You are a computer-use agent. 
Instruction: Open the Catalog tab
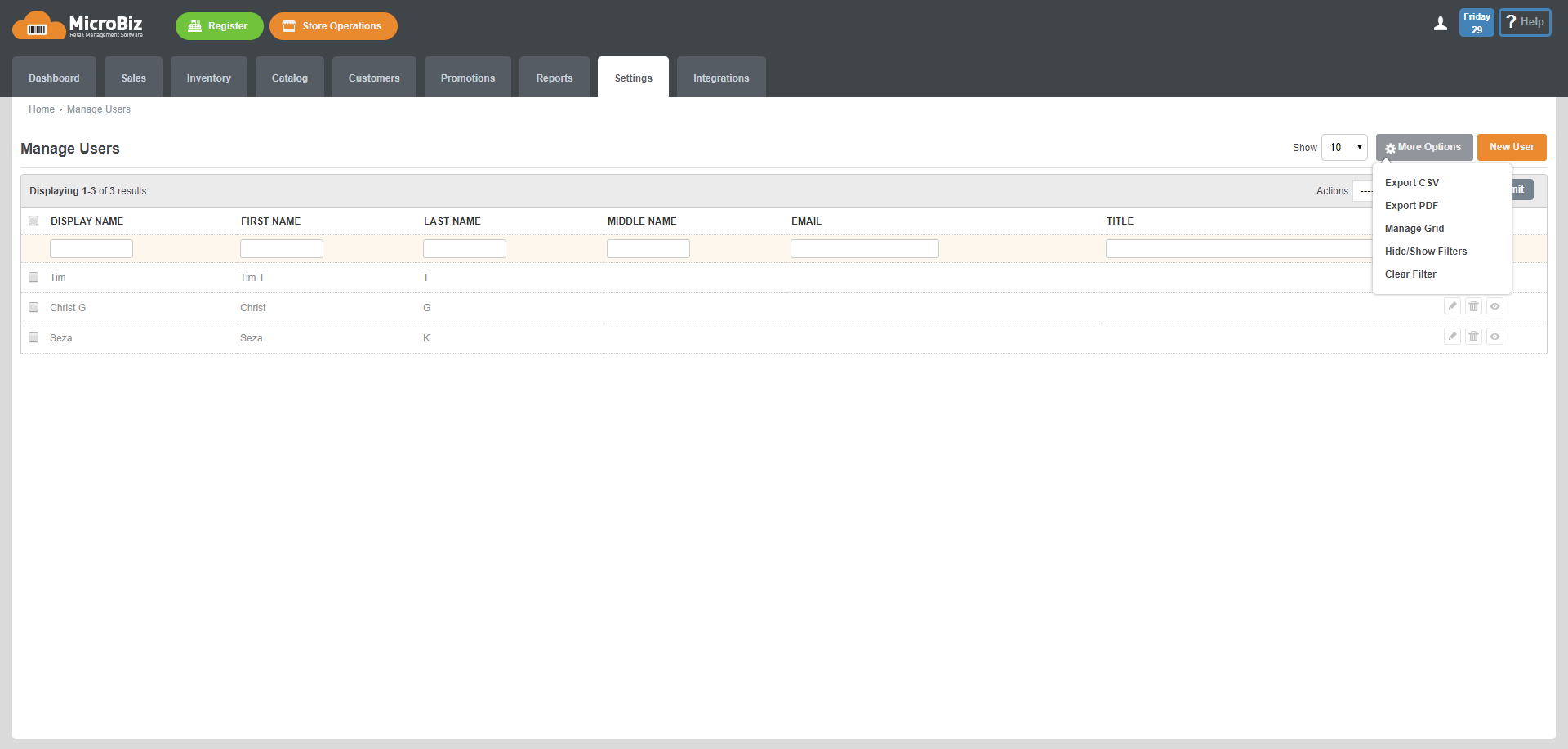click(x=290, y=77)
